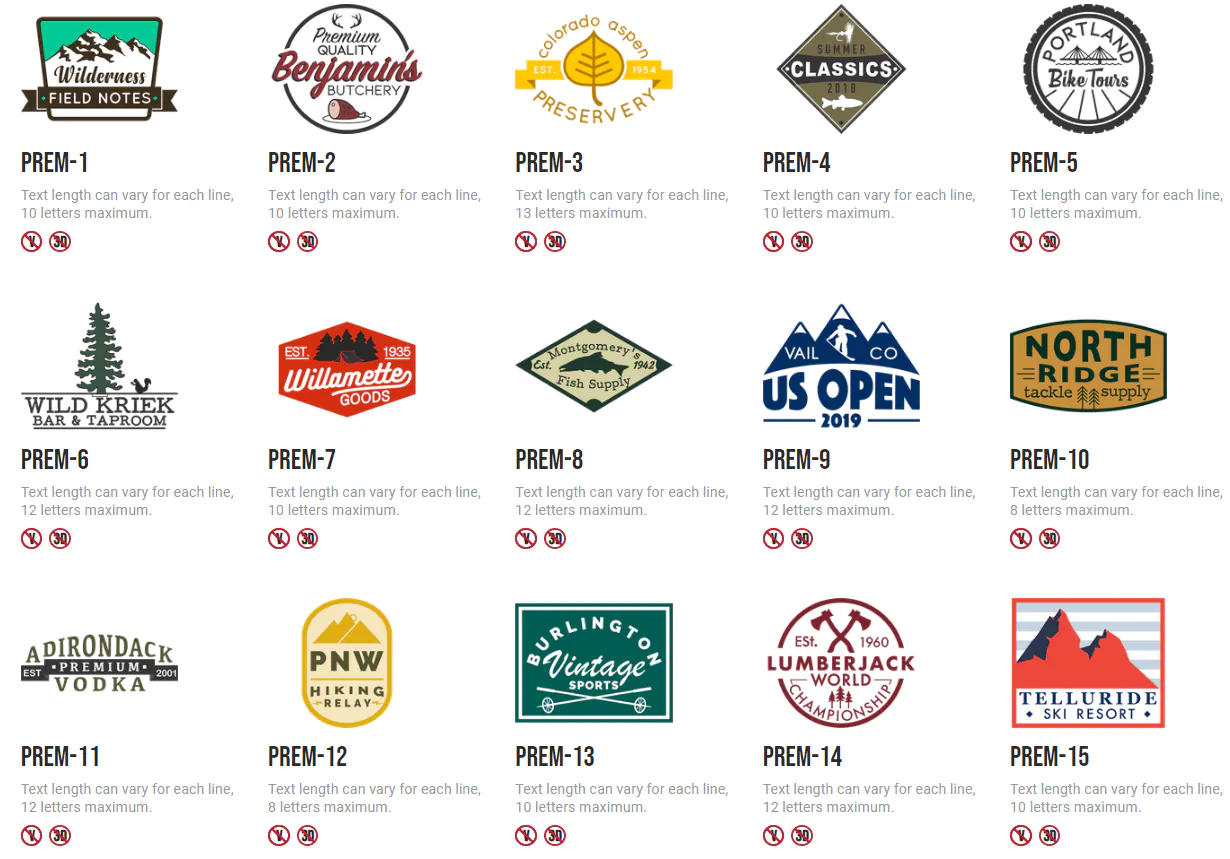1230x859 pixels.
Task: Click the no-3D icon under PREM-1
Action: tap(60, 241)
